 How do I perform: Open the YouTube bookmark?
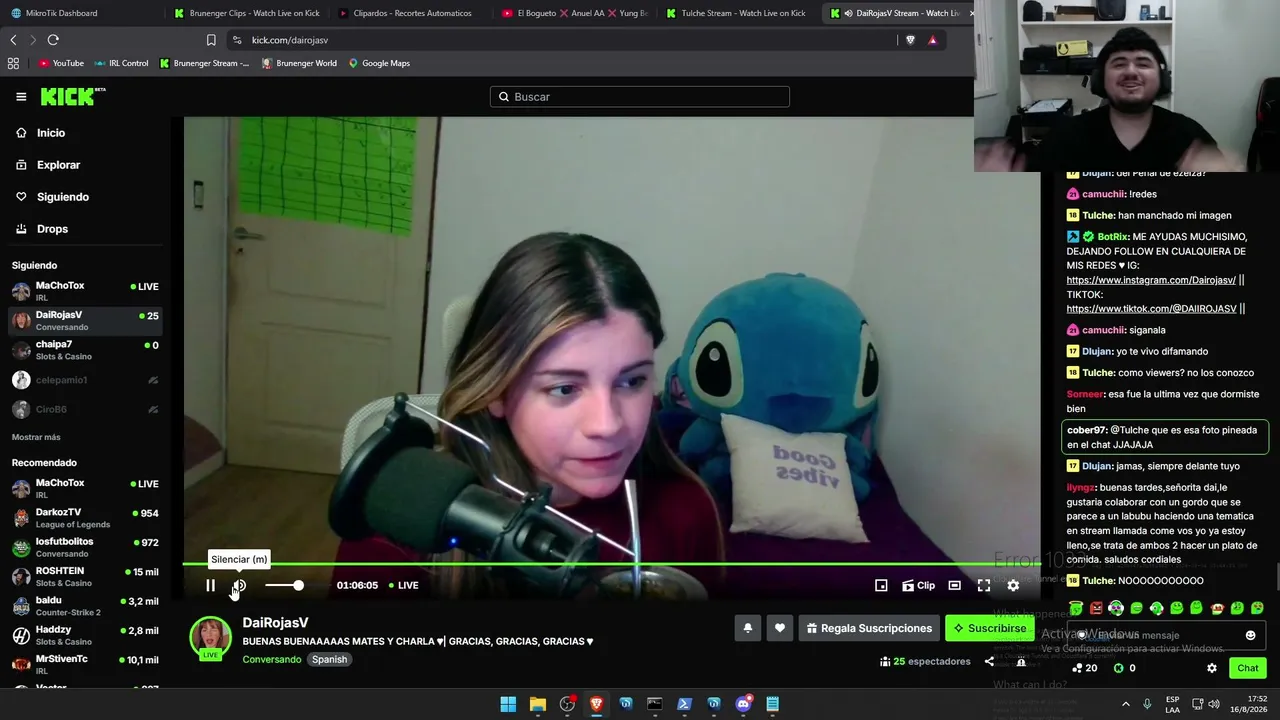61,63
